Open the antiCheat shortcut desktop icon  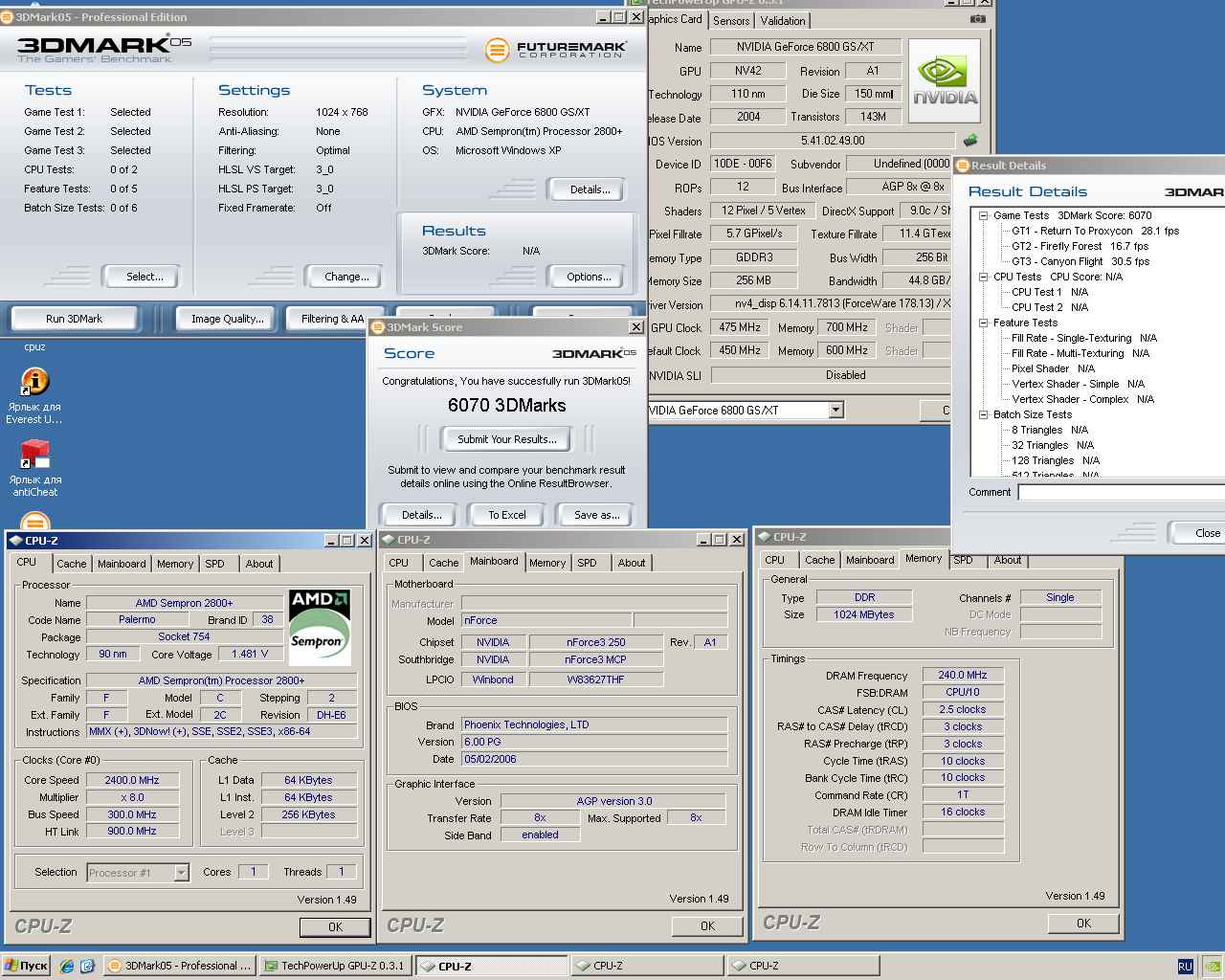35,468
